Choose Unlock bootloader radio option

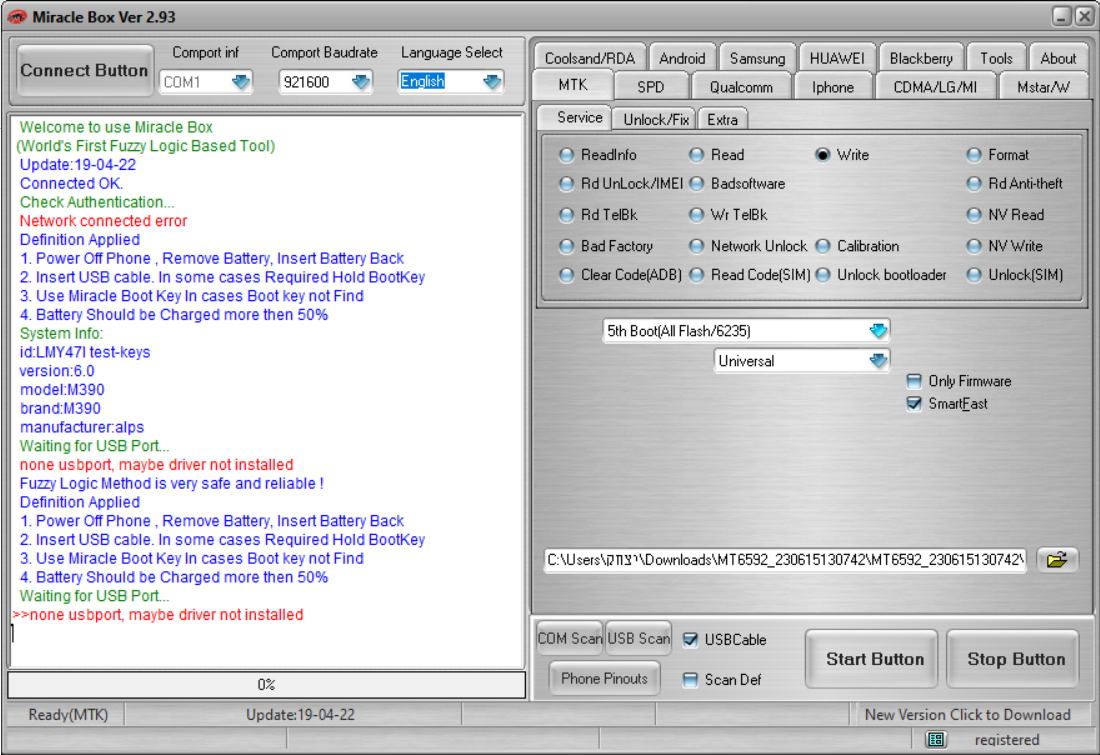point(822,275)
